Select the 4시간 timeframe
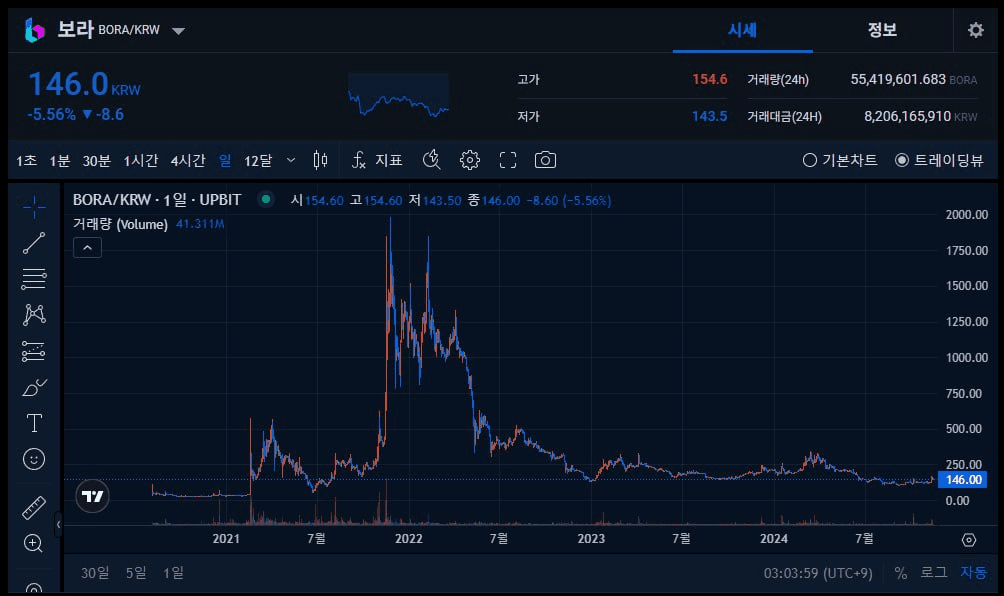1004x596 pixels. click(188, 161)
